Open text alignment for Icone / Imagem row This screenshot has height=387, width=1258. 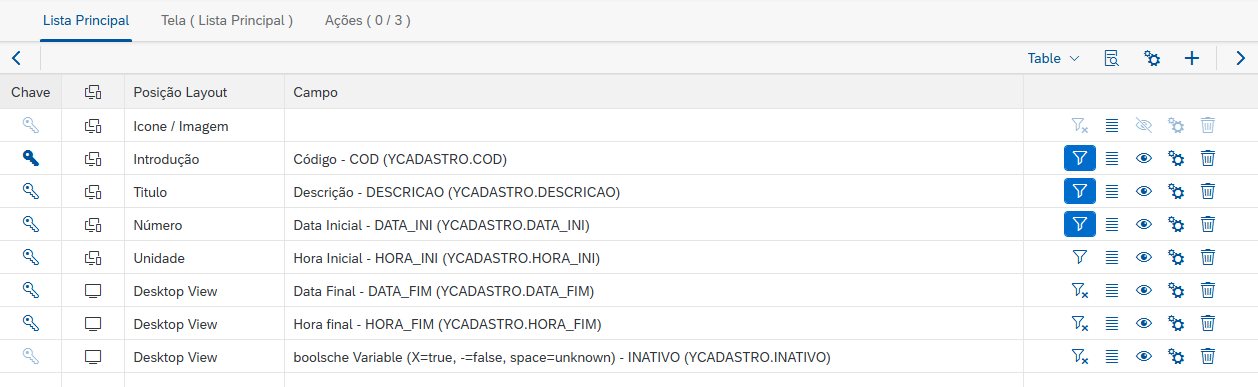[x=1112, y=125]
